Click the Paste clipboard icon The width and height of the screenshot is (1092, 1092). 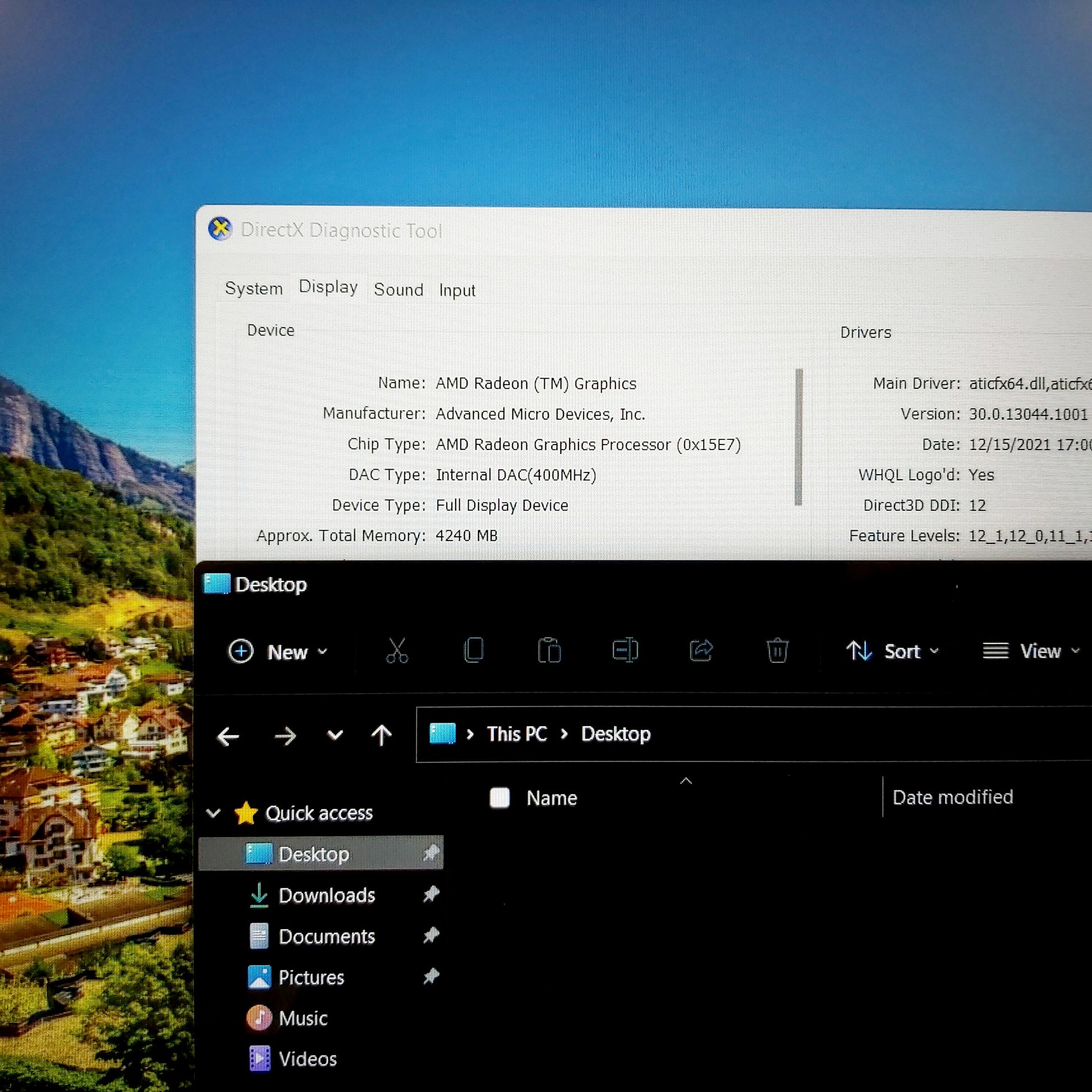click(x=549, y=650)
